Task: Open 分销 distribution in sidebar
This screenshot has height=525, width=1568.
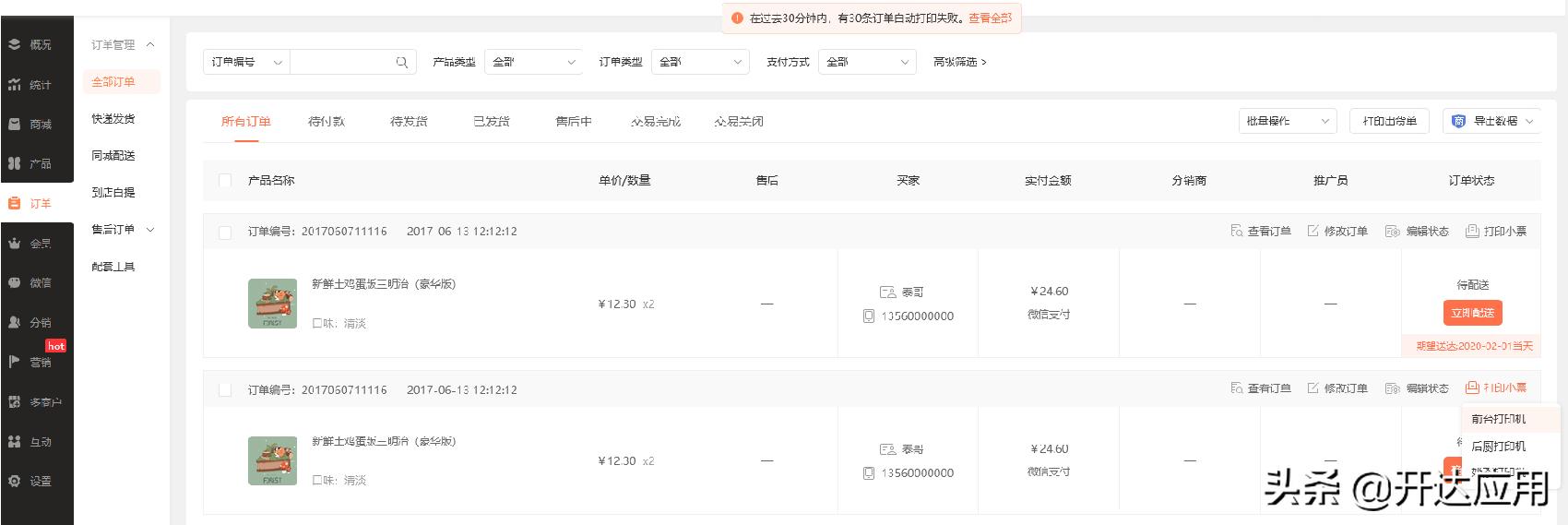Action: [31, 323]
